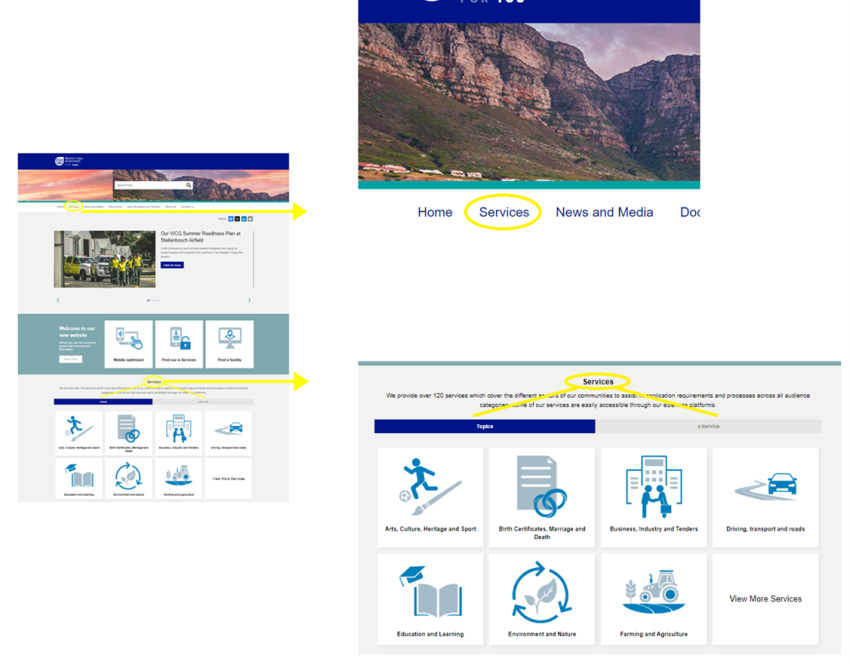The image size is (850, 668).
Task: Select News and Media in the navigation
Action: pyautogui.click(x=604, y=212)
